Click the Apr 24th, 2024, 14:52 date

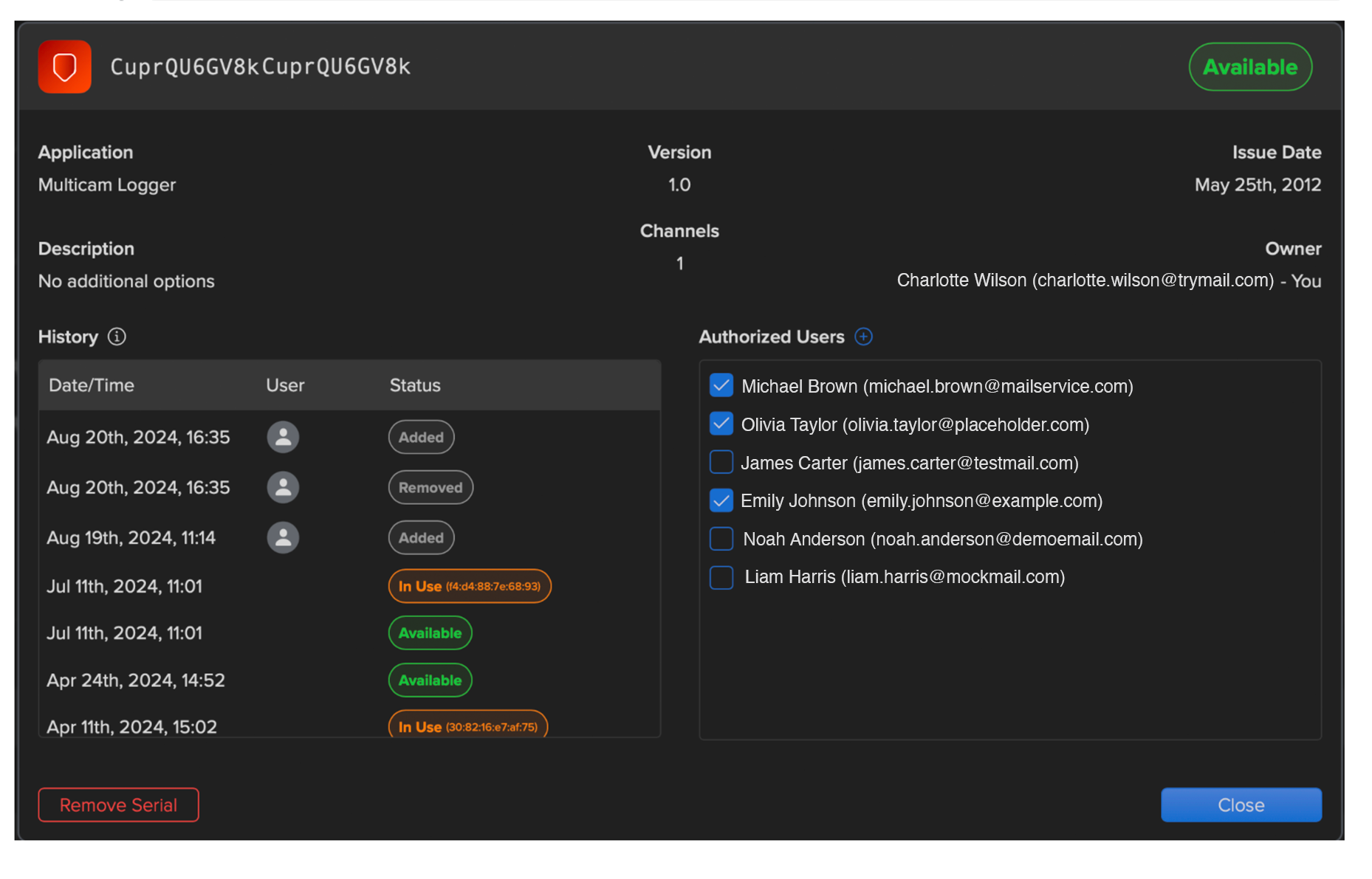pyautogui.click(x=136, y=680)
